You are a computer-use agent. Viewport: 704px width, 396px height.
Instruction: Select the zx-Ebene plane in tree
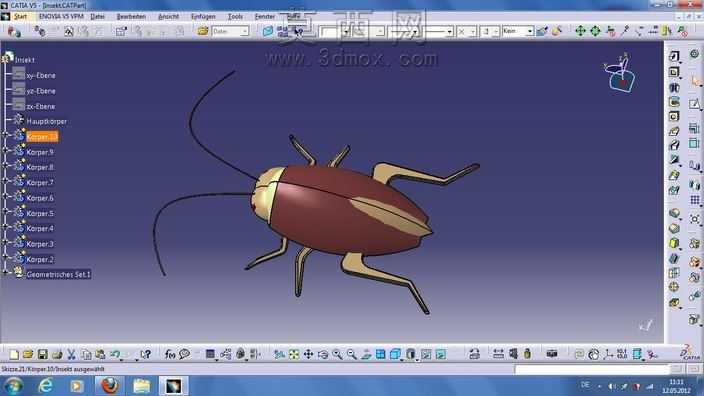pyautogui.click(x=41, y=106)
